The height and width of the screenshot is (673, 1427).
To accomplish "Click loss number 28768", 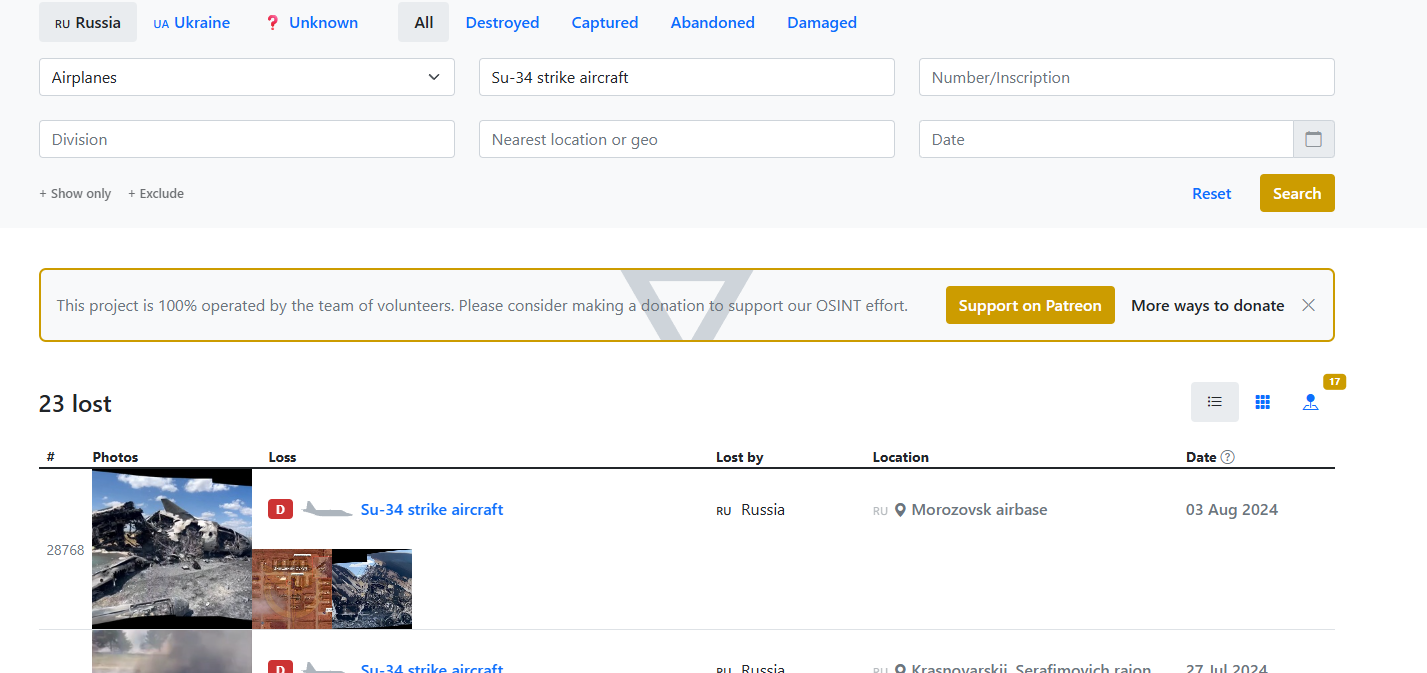I will pos(65,550).
